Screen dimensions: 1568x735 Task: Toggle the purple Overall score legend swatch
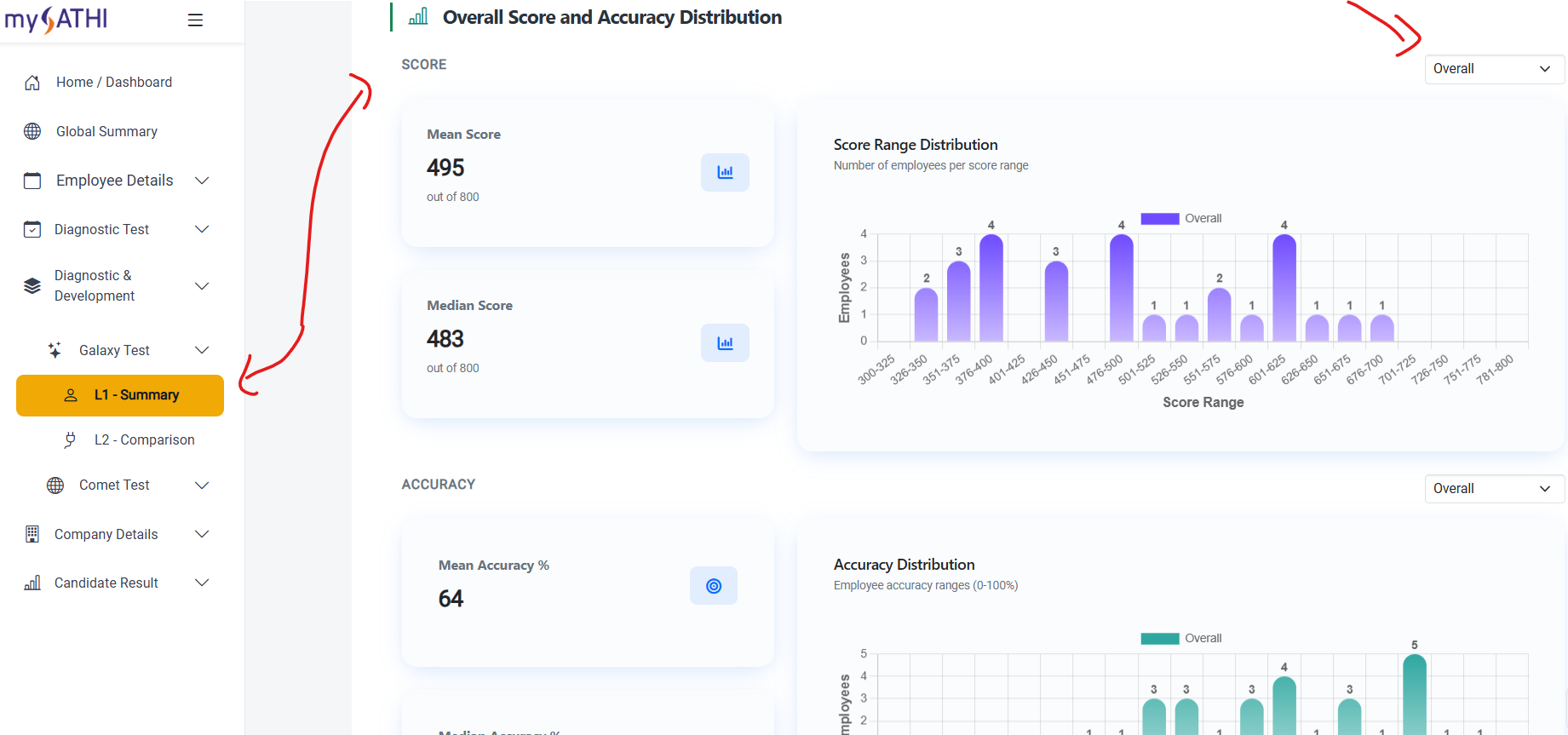(1159, 219)
